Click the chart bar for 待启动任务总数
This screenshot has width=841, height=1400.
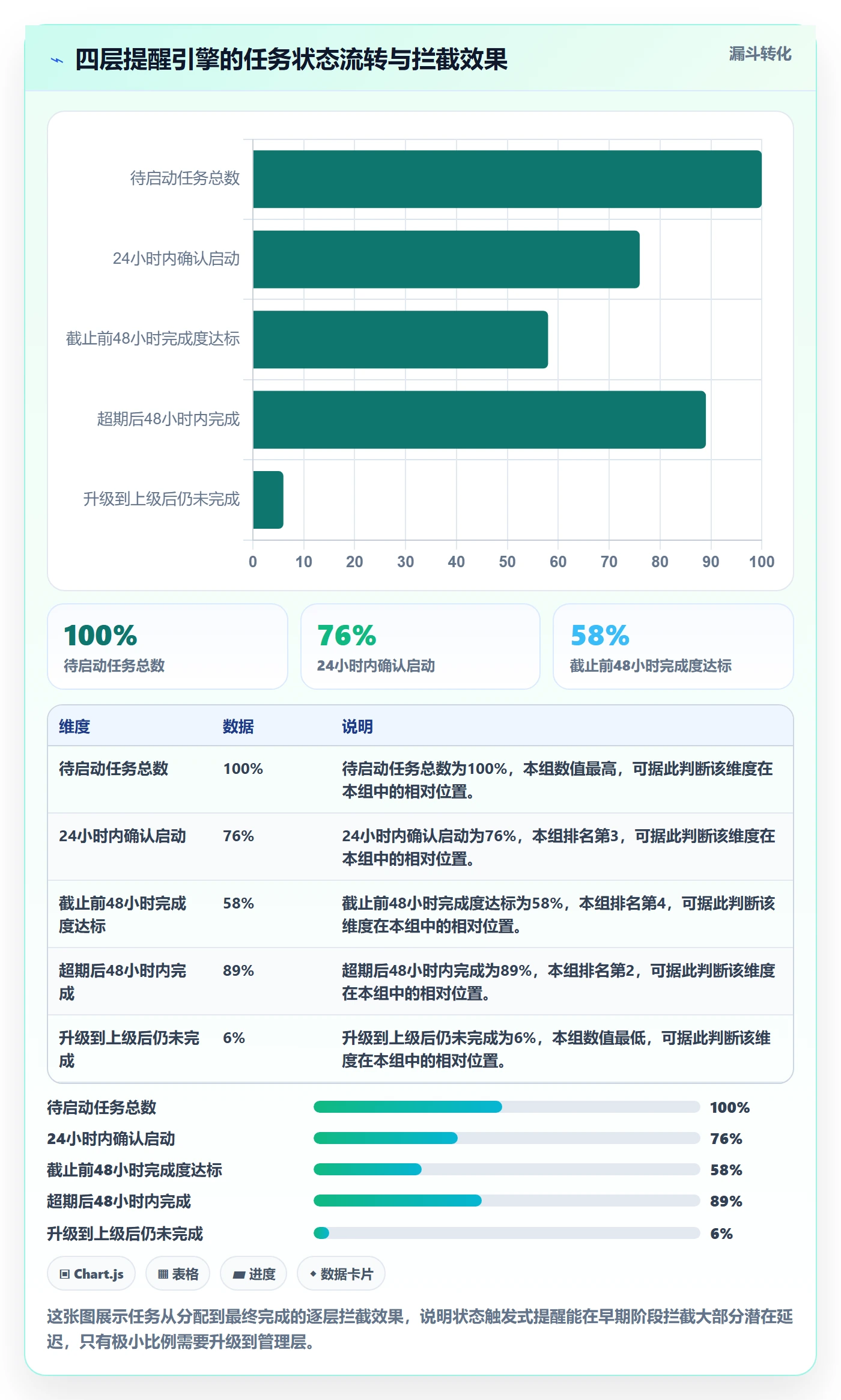(507, 179)
